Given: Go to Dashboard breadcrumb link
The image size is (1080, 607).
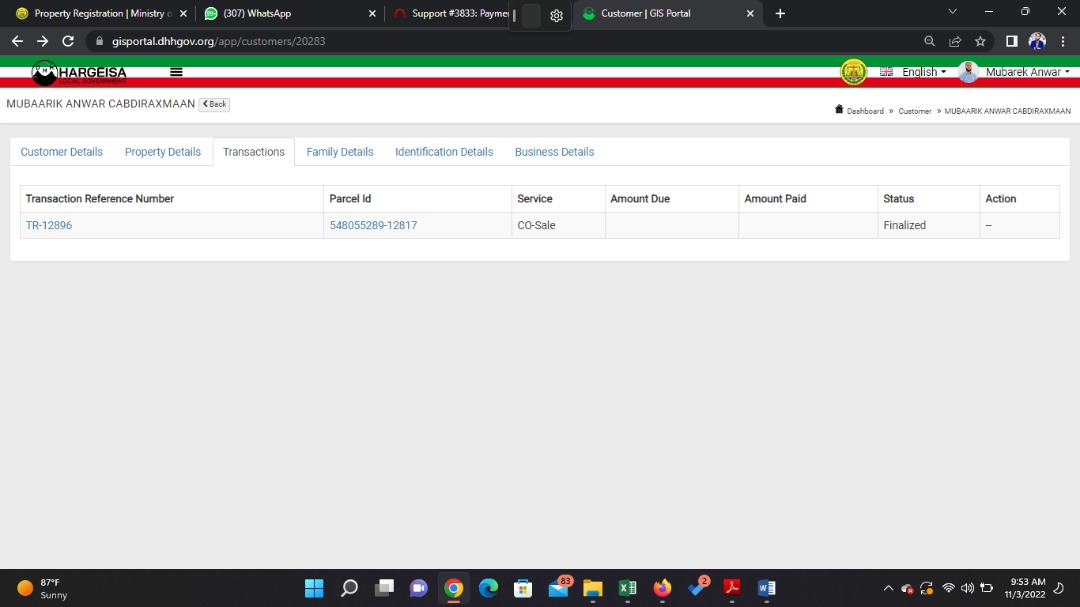Looking at the screenshot, I should tap(865, 111).
